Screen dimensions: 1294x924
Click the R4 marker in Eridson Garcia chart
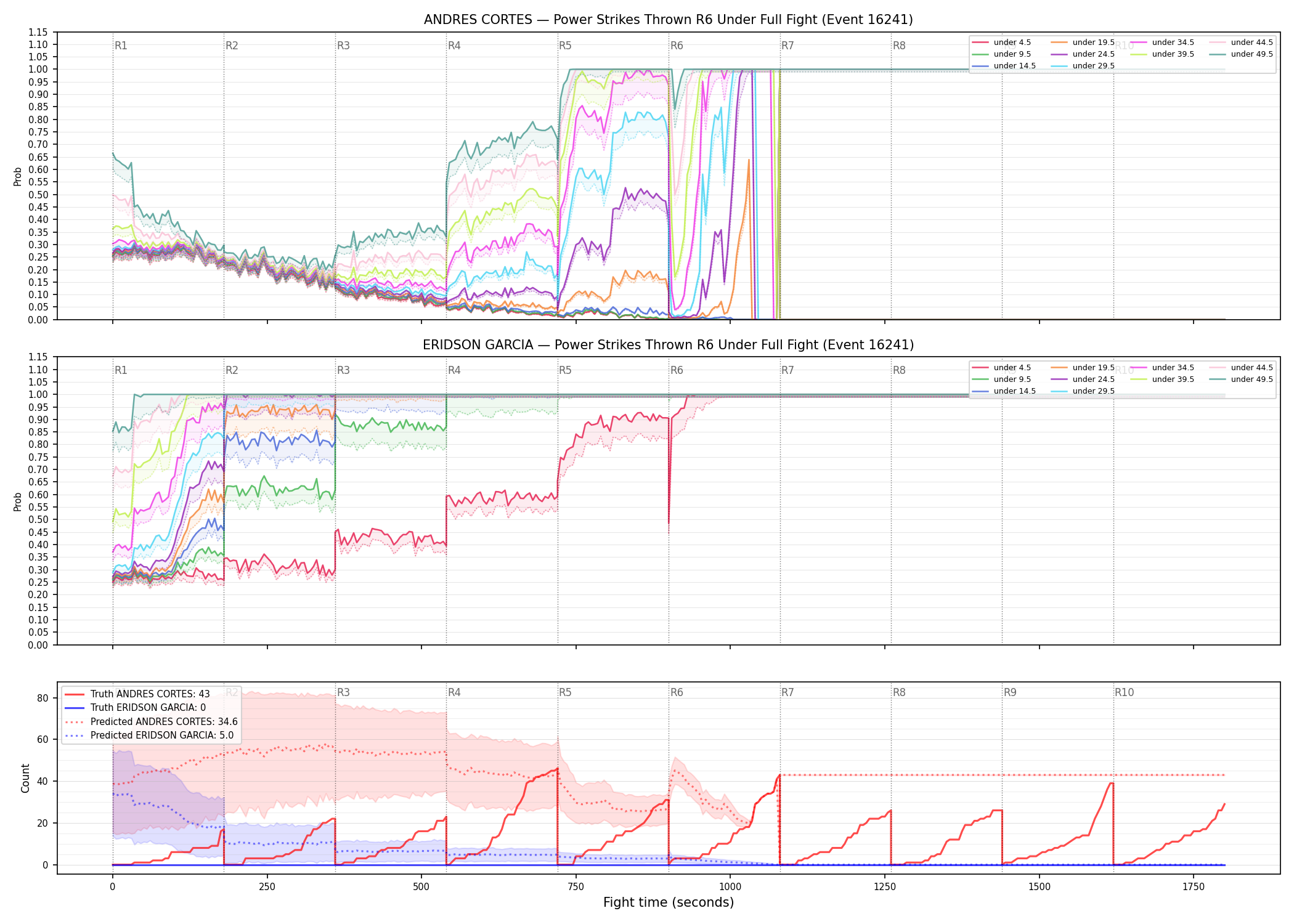tap(454, 370)
